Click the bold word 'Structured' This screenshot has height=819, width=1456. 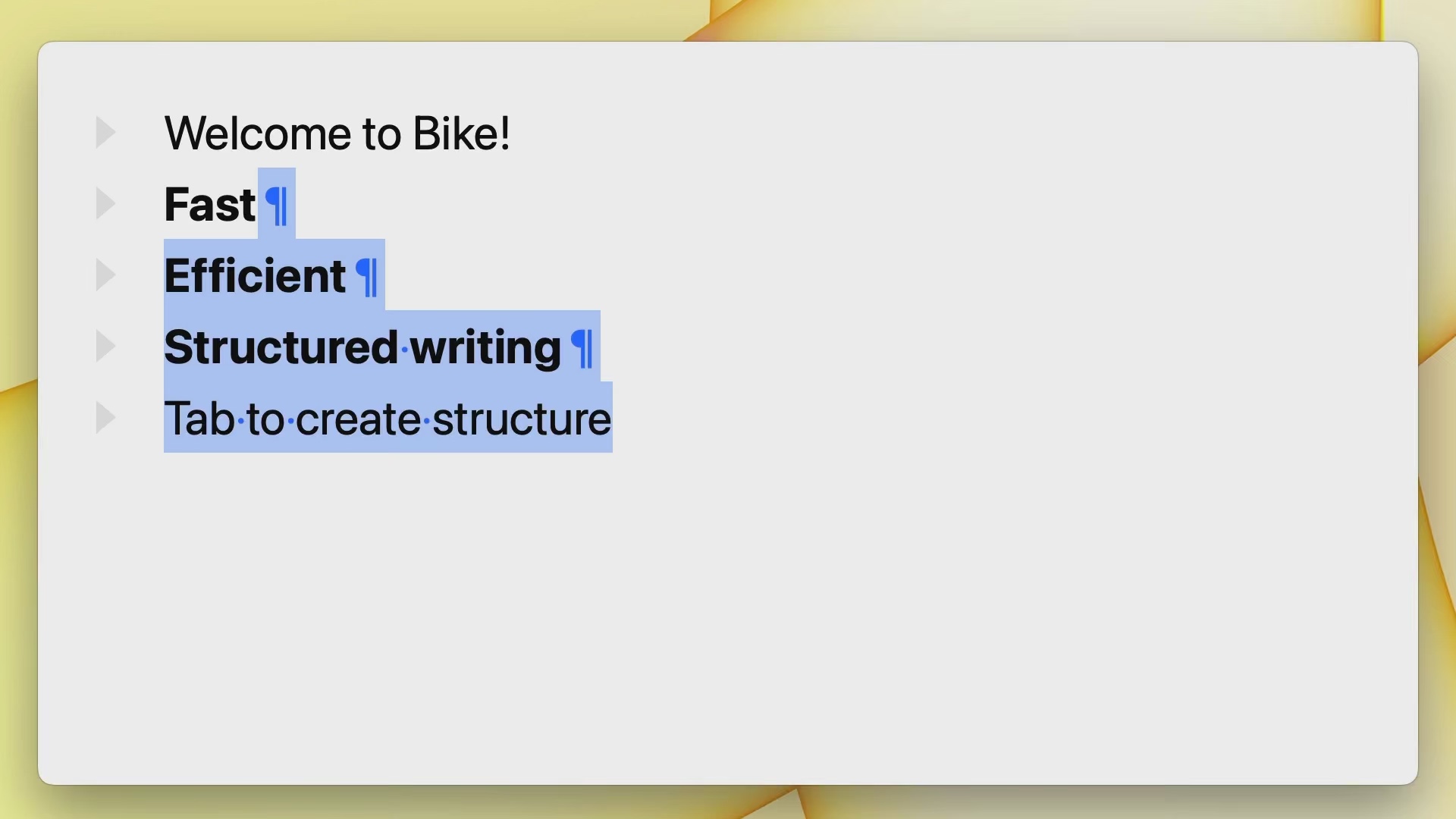click(x=281, y=347)
